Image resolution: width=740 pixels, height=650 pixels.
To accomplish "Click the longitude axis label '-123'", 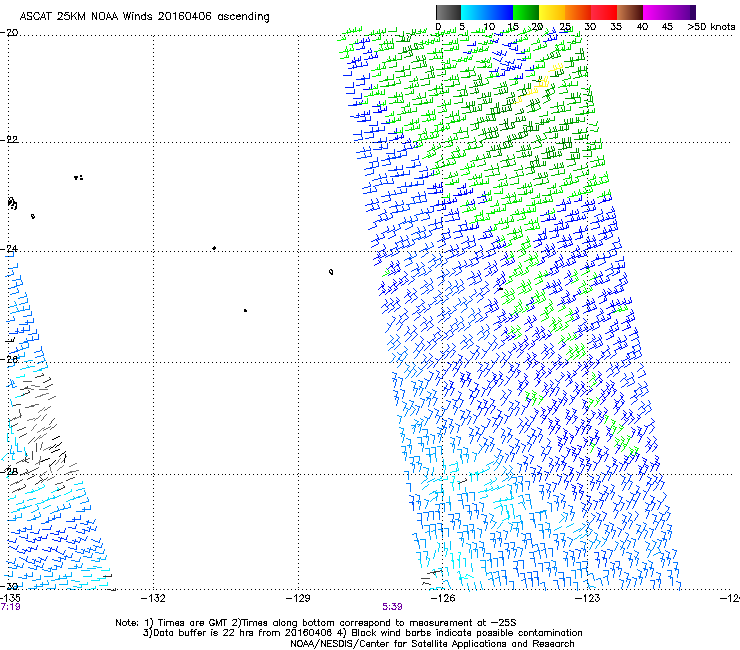I will tap(587, 598).
